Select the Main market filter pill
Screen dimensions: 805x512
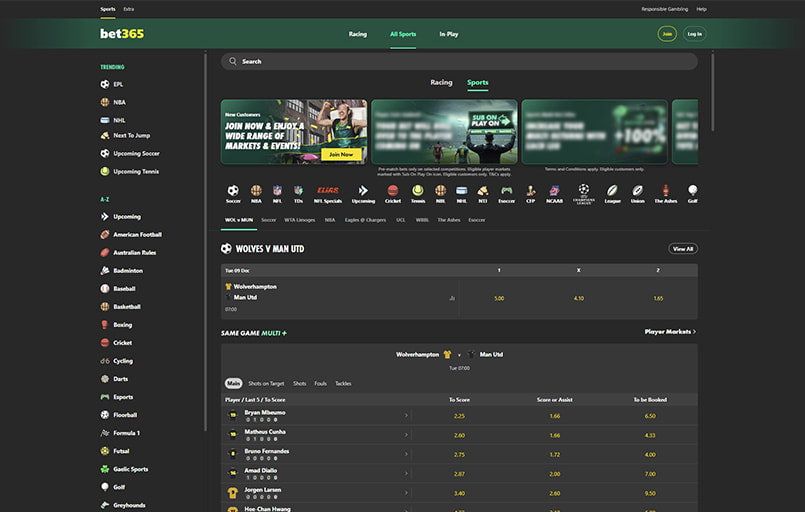tap(233, 383)
